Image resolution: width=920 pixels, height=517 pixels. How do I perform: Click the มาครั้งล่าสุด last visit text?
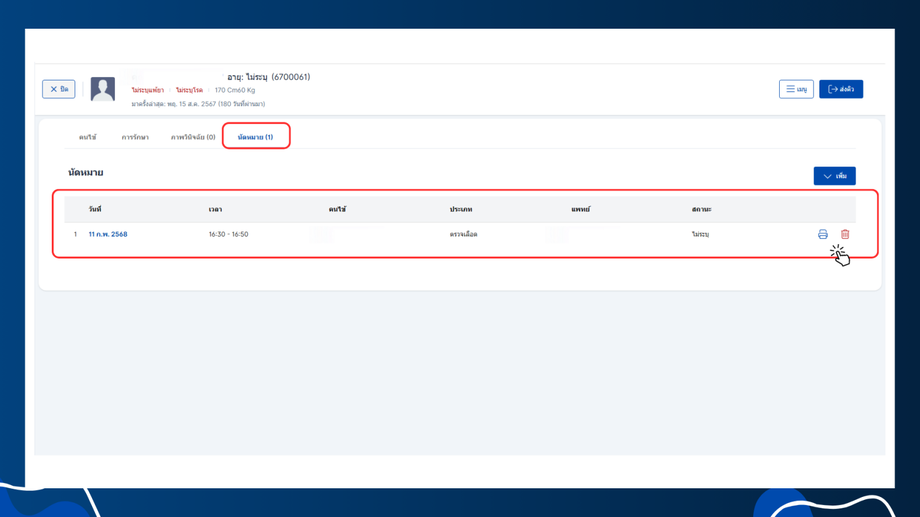pyautogui.click(x=198, y=104)
